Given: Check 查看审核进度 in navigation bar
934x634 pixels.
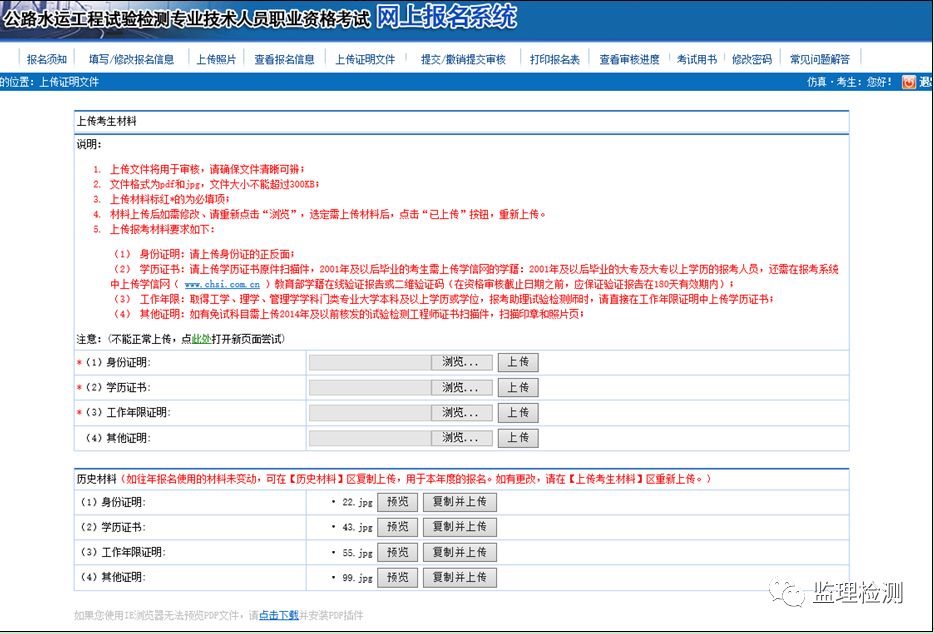Looking at the screenshot, I should point(629,59).
